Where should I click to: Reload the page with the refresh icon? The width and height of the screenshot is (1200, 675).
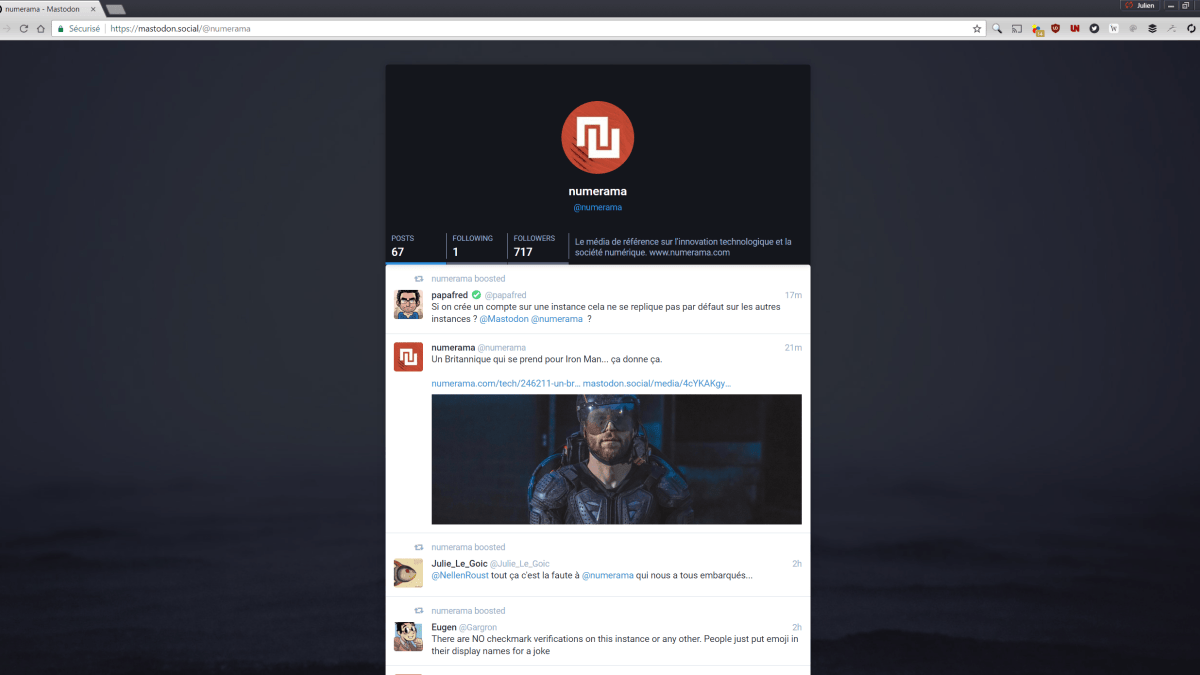tap(24, 29)
